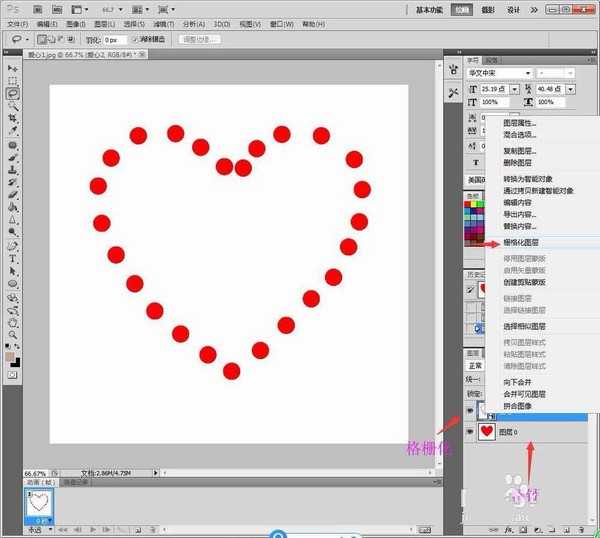Select the Lasso tool in the toolbox

click(x=13, y=93)
